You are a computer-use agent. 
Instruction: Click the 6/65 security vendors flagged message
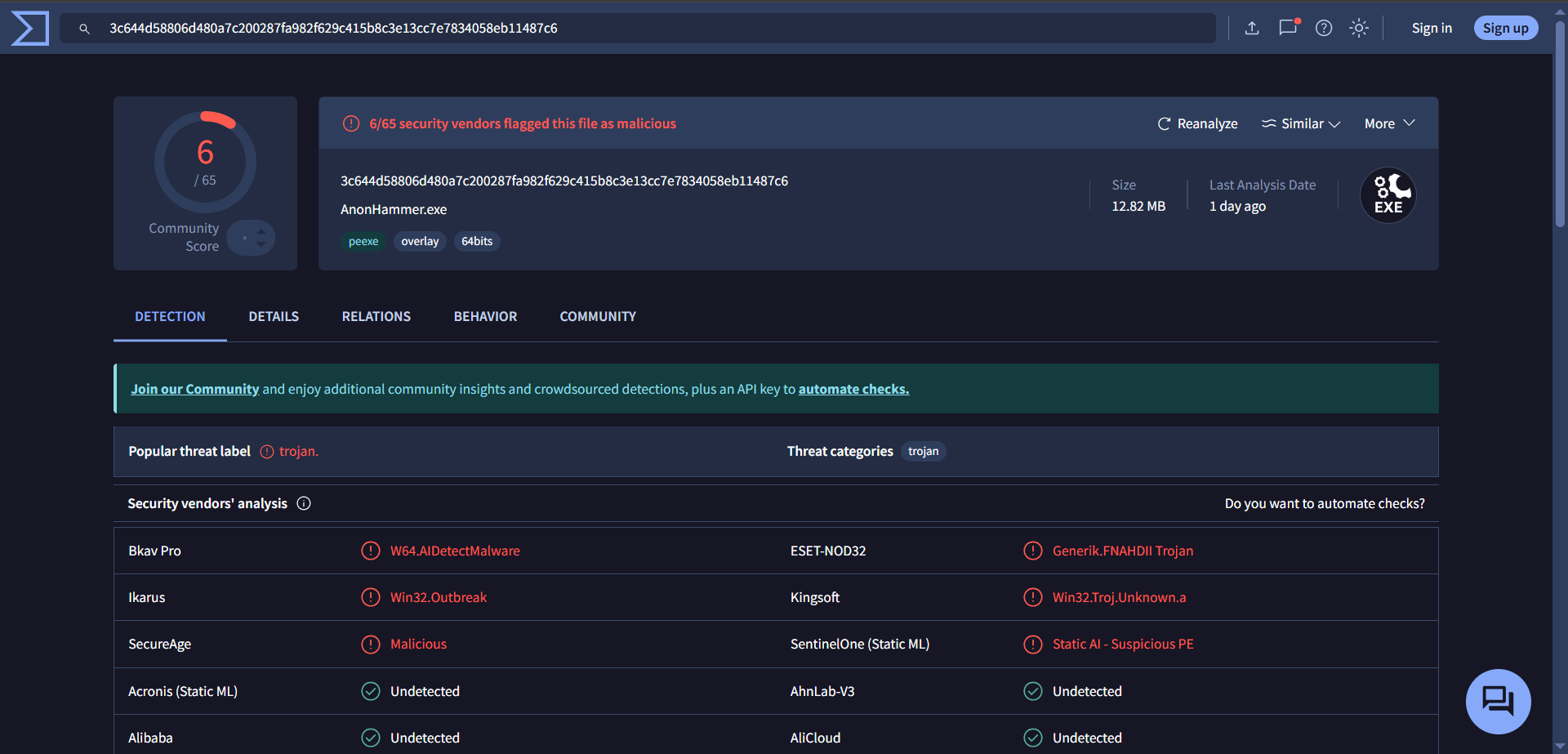click(523, 123)
